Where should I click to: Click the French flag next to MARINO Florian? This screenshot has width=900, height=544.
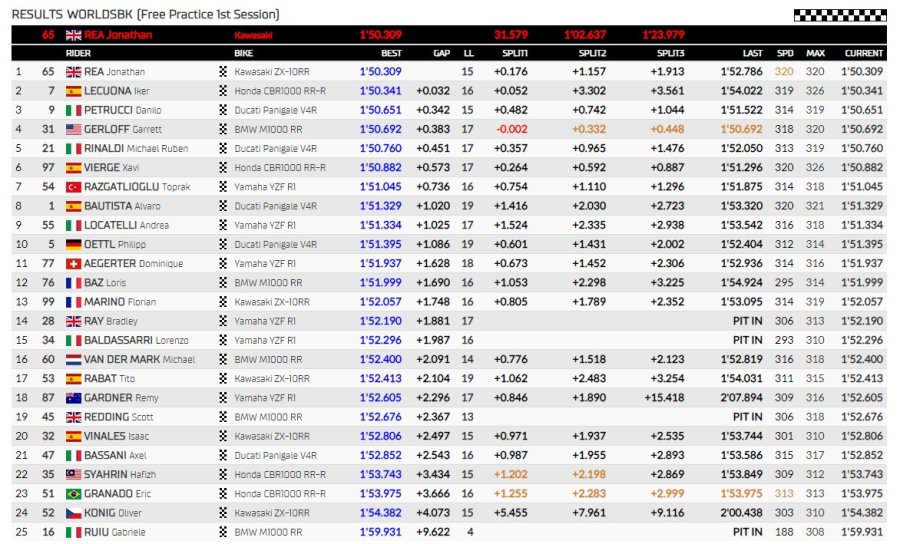point(73,302)
